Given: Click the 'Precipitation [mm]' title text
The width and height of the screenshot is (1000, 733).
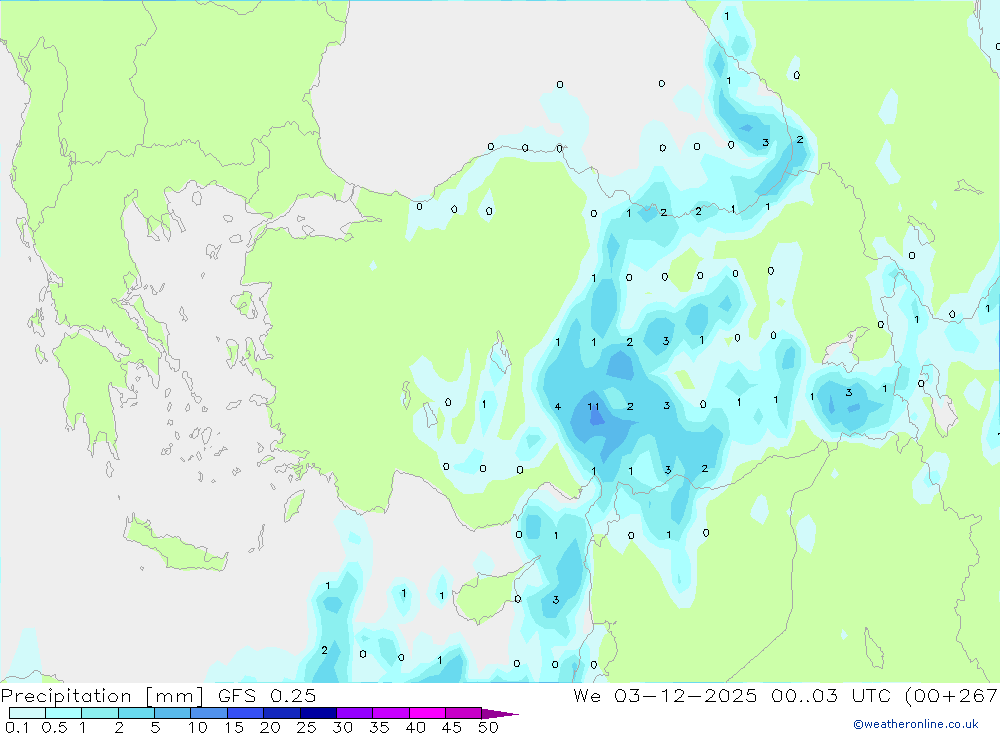Looking at the screenshot, I should tap(102, 695).
